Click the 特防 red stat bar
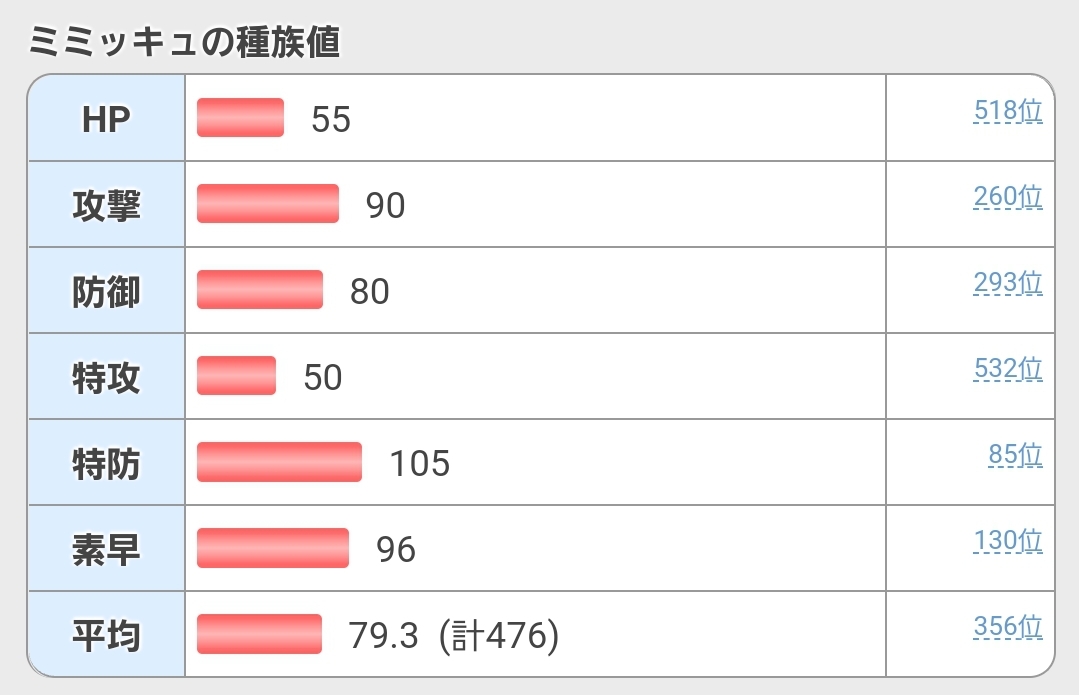This screenshot has width=1079, height=695. pos(279,462)
